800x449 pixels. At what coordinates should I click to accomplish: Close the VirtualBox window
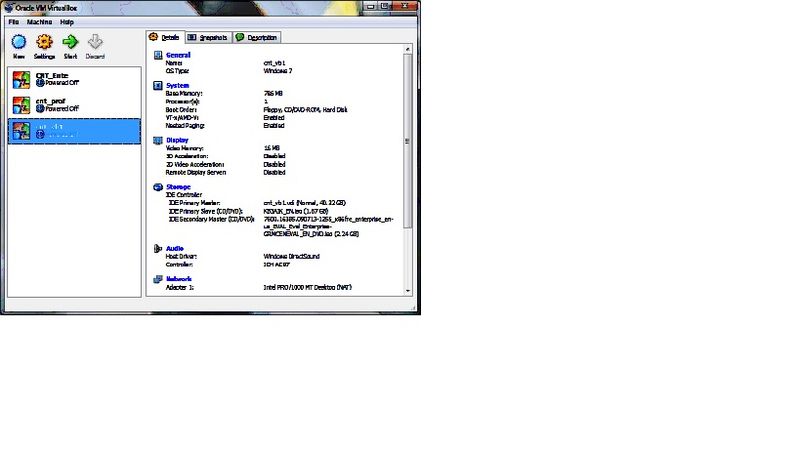pos(405,6)
